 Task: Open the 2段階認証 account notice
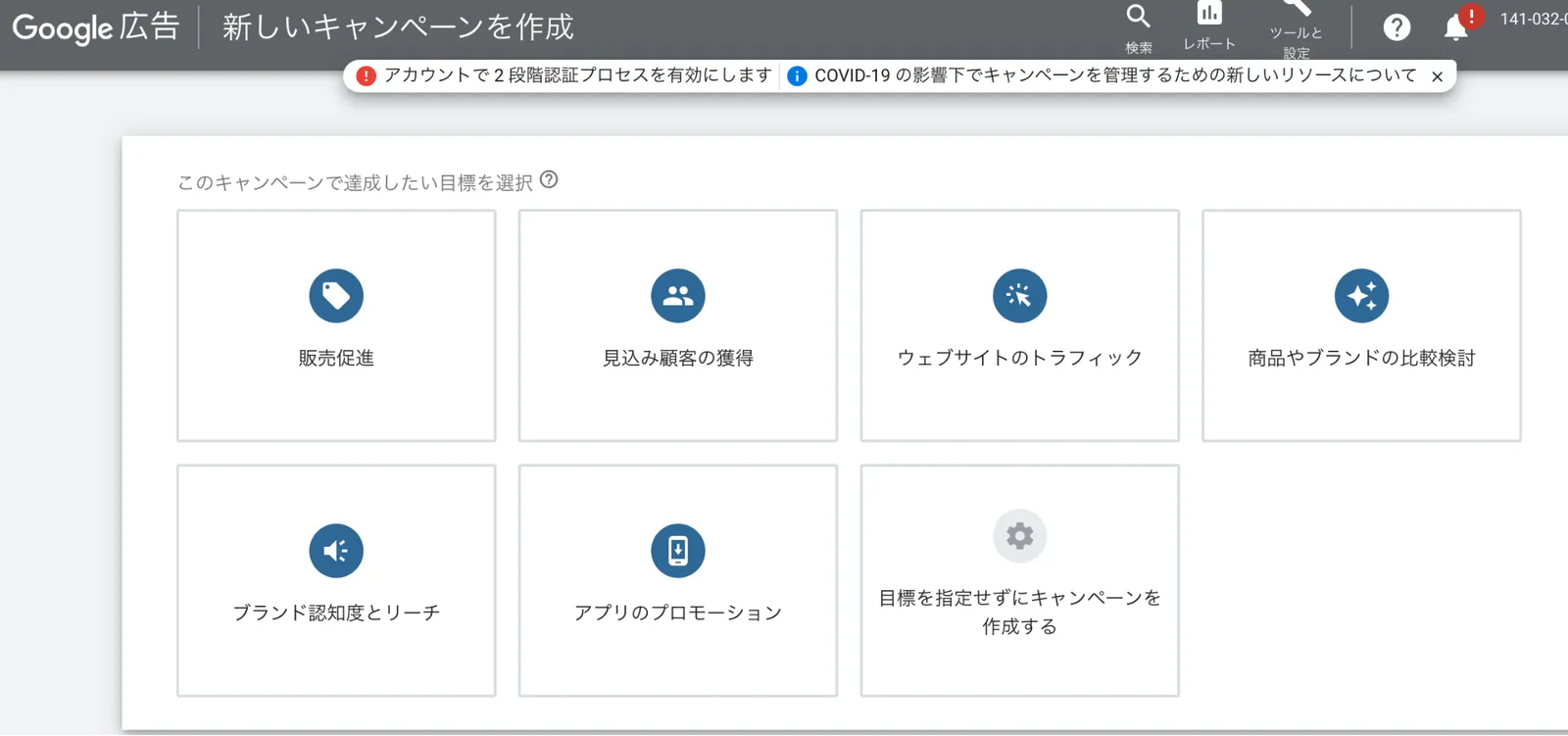point(578,75)
